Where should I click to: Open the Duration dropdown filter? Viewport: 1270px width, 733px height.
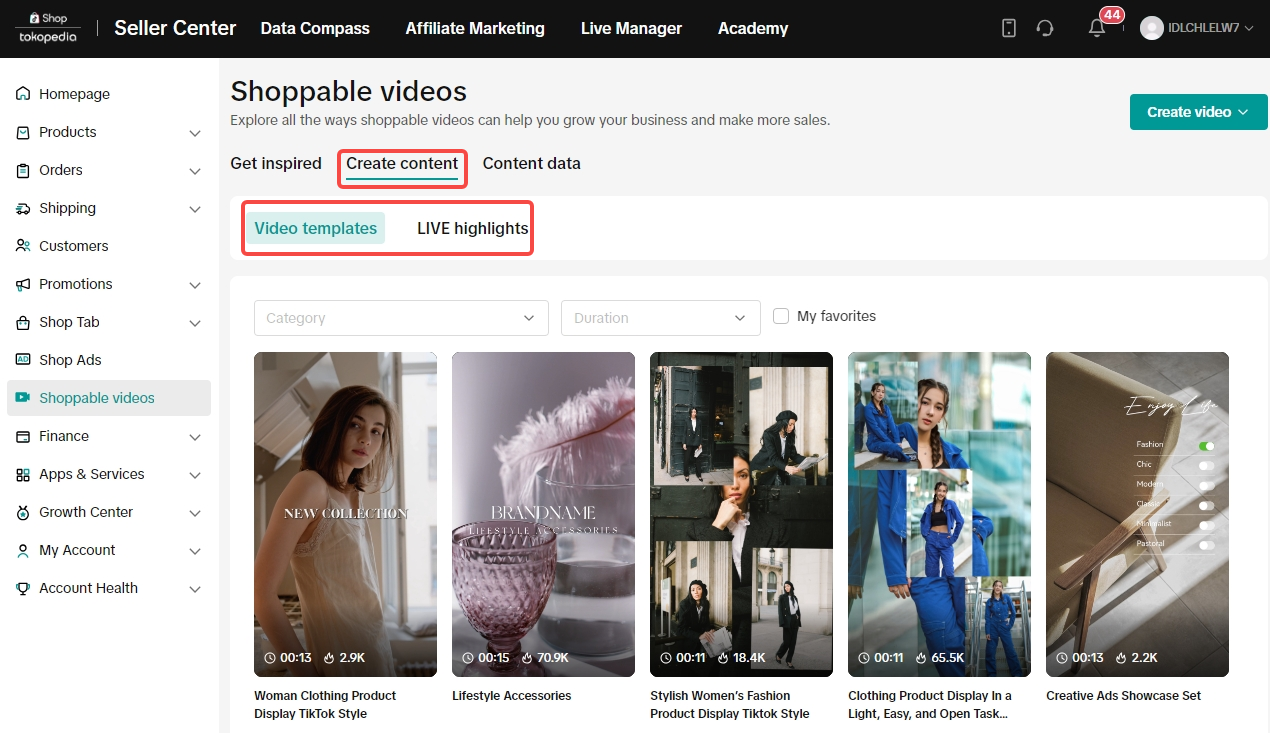tap(660, 318)
